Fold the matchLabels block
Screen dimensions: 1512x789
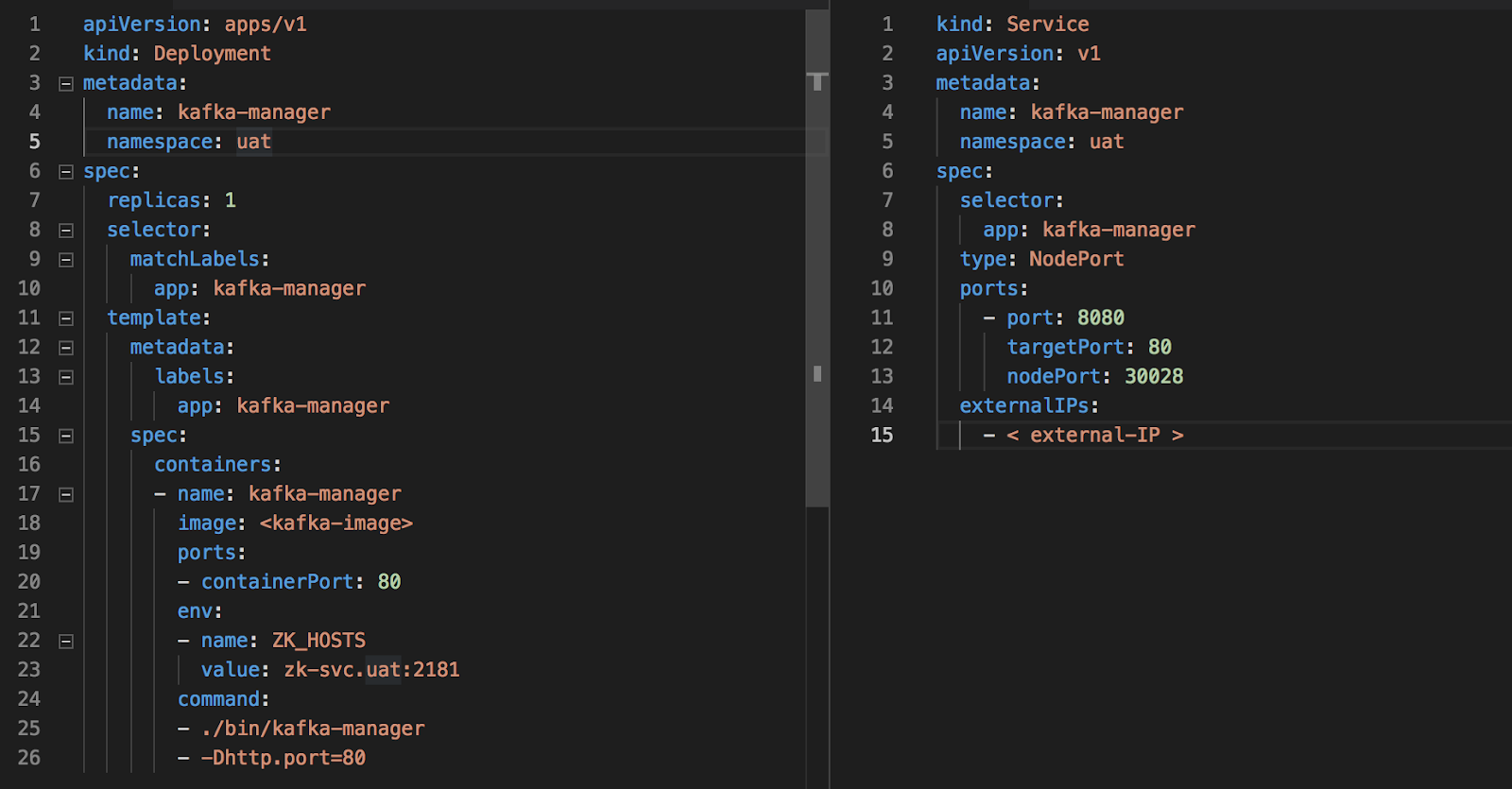coord(66,260)
